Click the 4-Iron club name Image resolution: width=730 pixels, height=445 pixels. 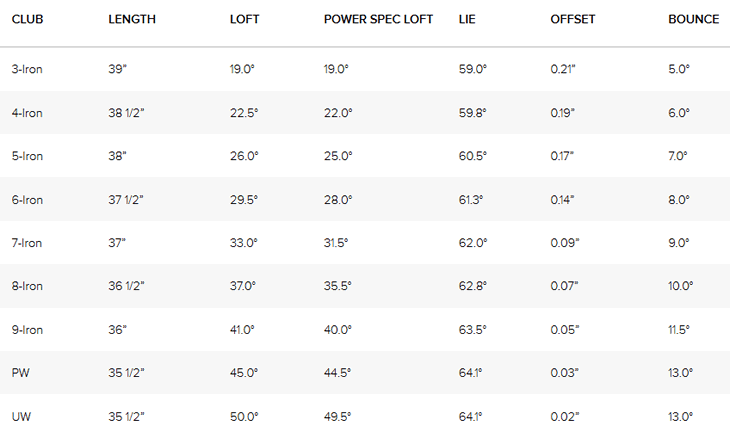point(27,113)
